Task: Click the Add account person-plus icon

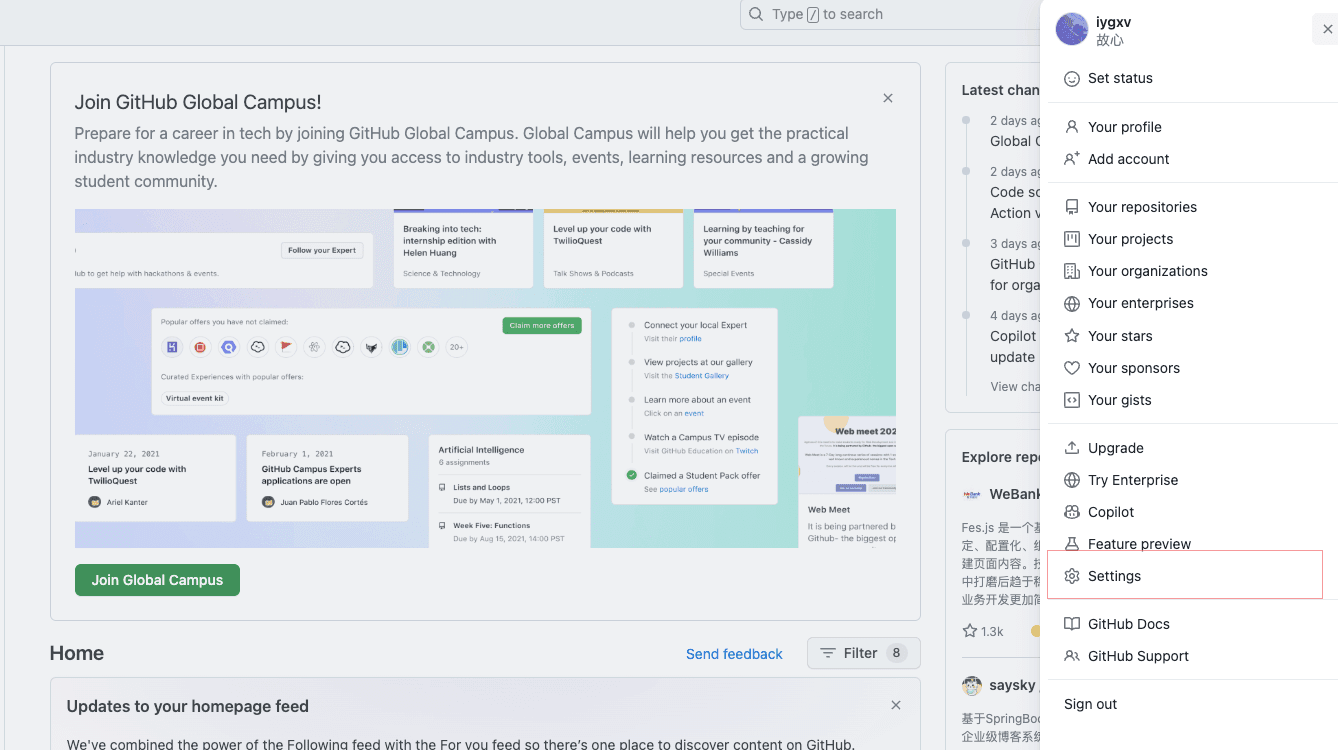Action: click(x=1072, y=159)
